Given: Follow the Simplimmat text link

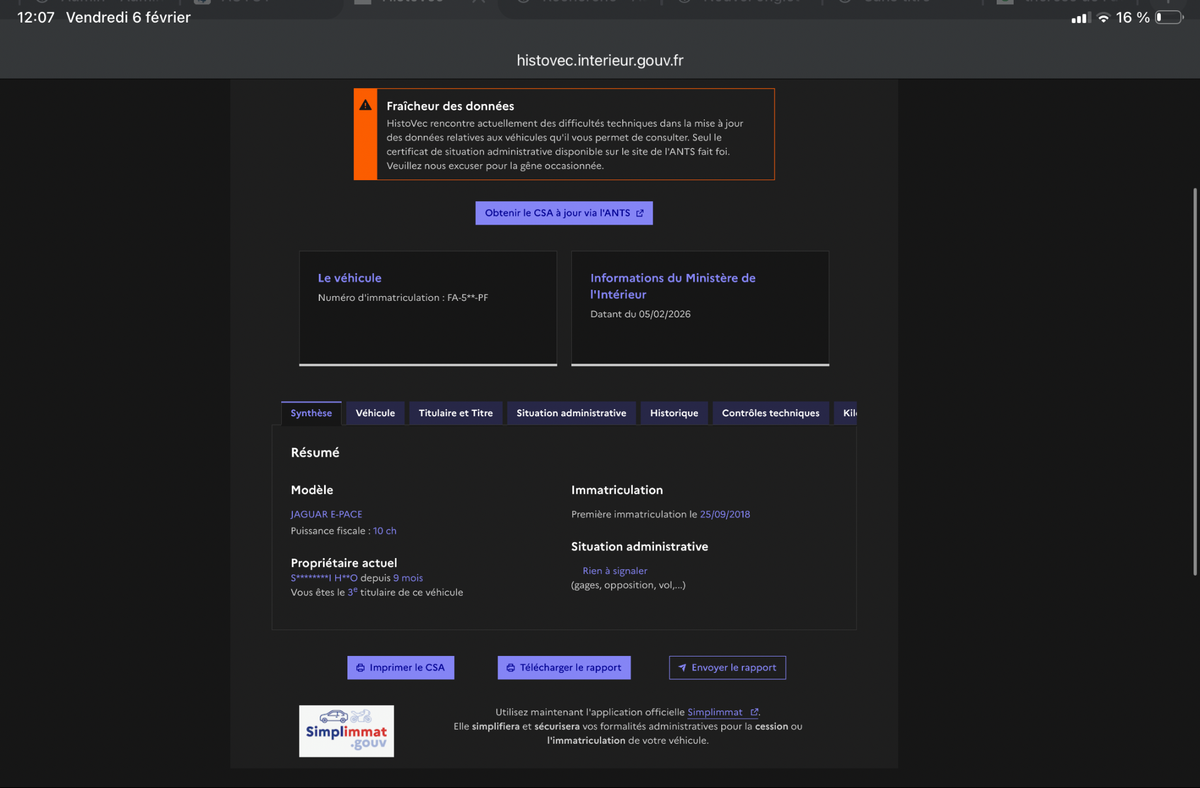Looking at the screenshot, I should tap(715, 712).
